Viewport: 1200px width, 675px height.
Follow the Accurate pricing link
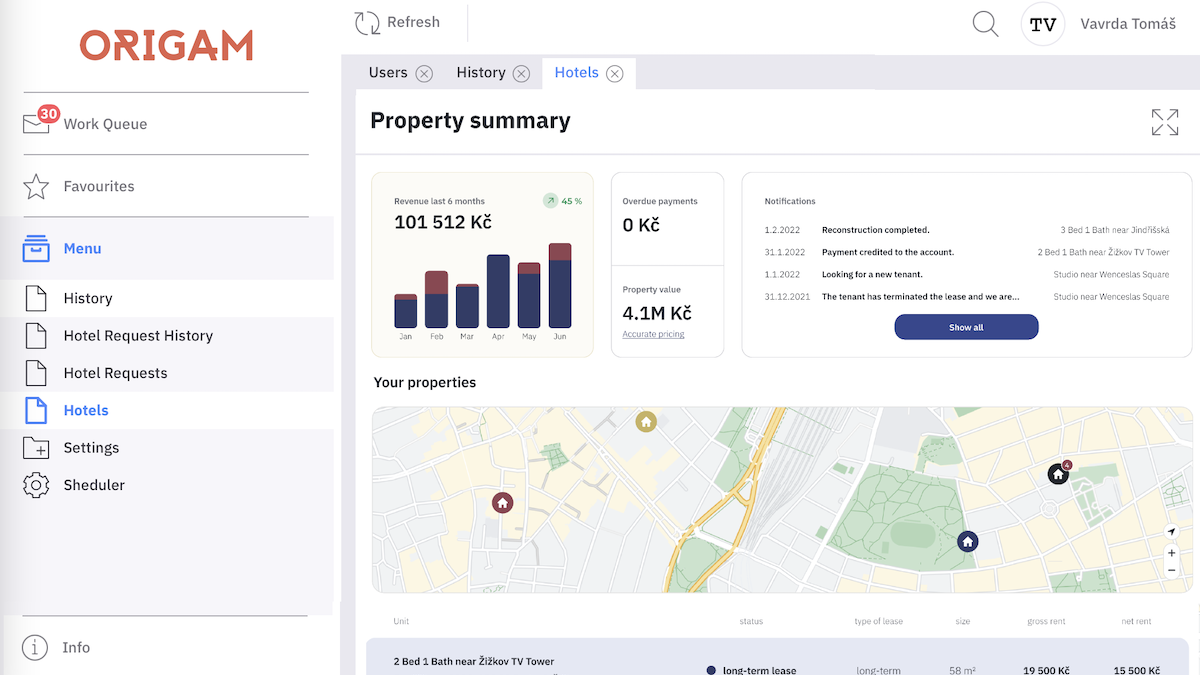point(653,334)
